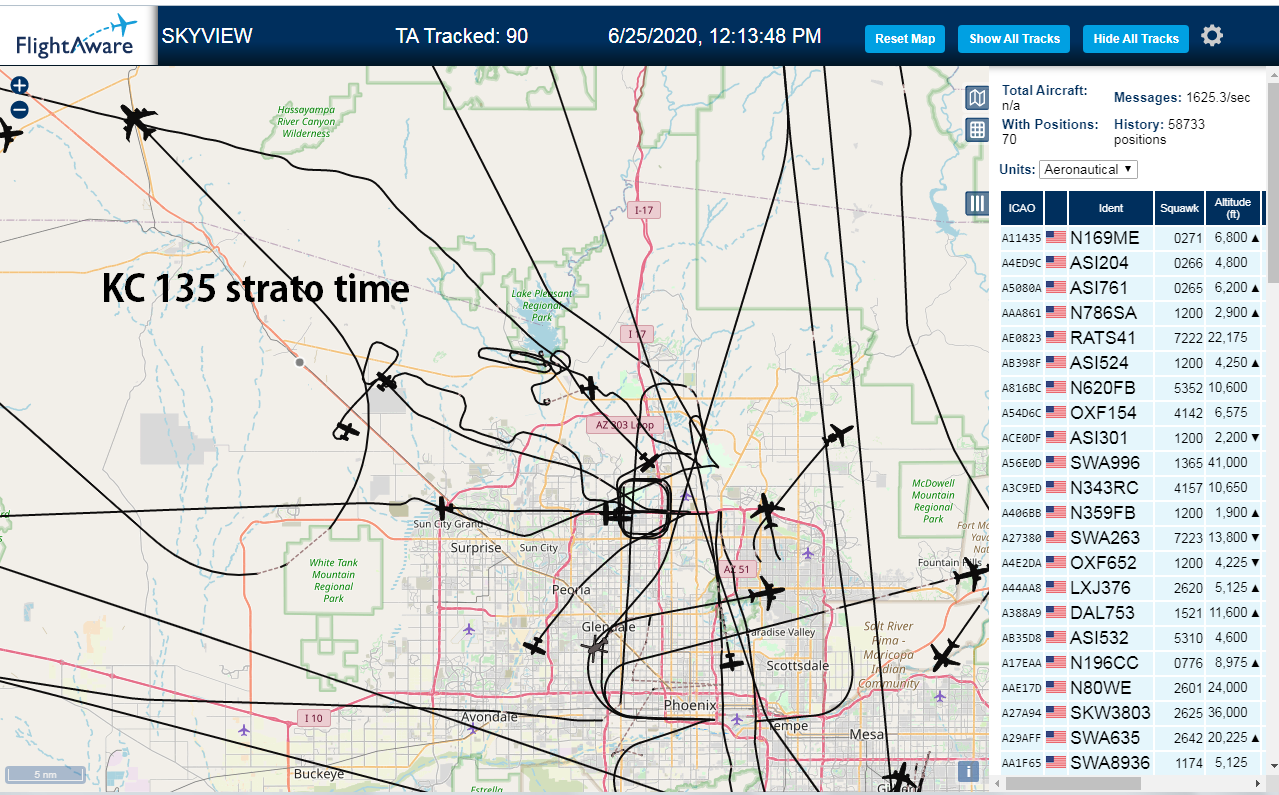
Task: Click altitude value 41,000 cell
Action: (x=1231, y=463)
